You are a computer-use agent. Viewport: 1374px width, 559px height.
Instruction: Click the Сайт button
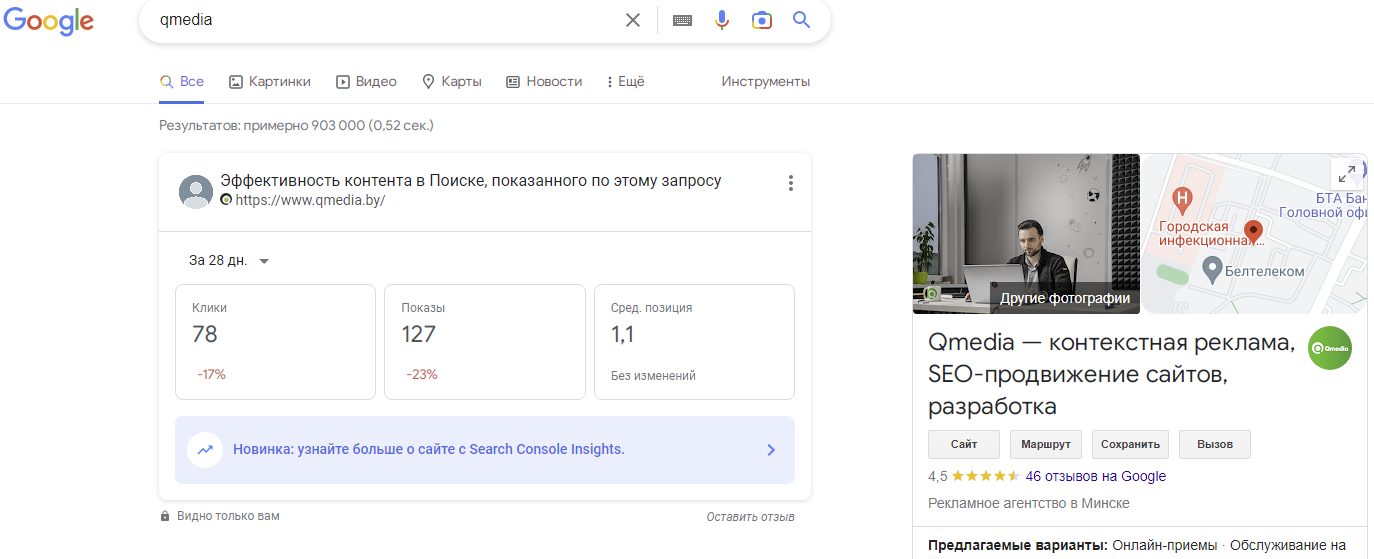(964, 445)
